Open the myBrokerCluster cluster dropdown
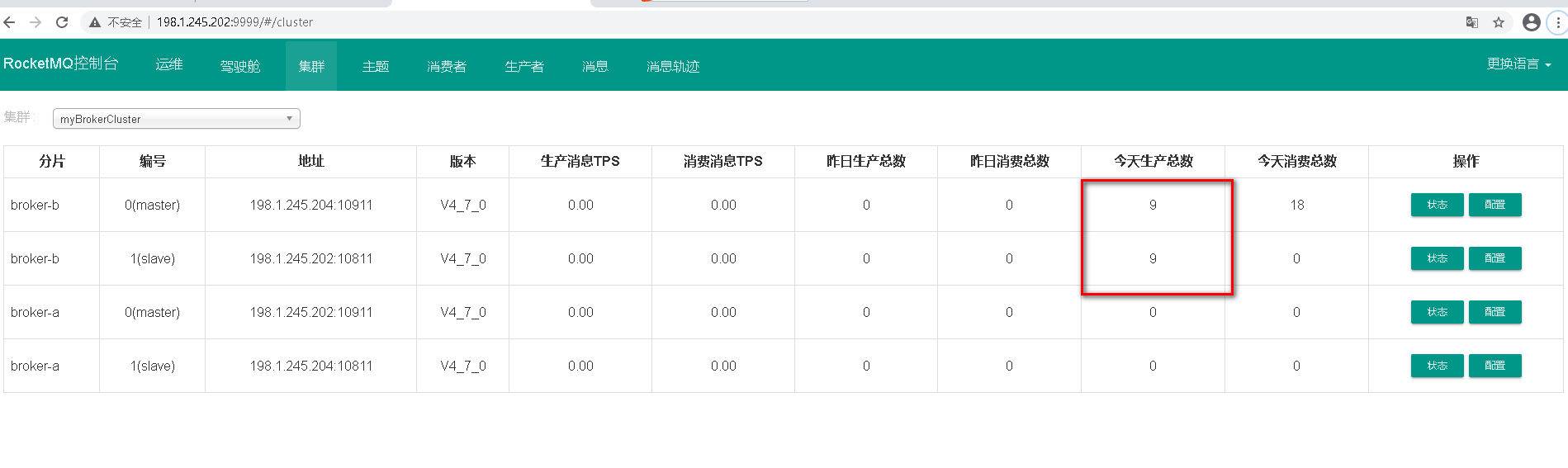Screen dimensions: 1568x468 point(177,119)
